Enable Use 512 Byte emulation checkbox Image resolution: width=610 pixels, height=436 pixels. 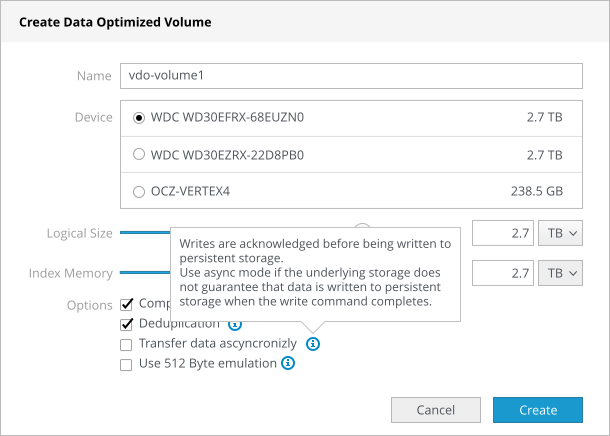click(x=126, y=365)
